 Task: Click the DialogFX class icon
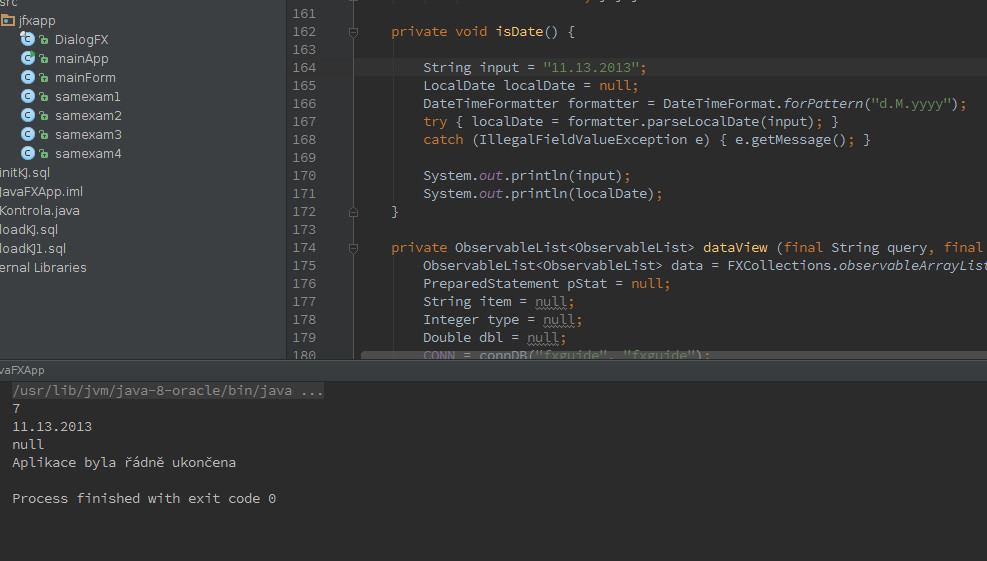27,39
